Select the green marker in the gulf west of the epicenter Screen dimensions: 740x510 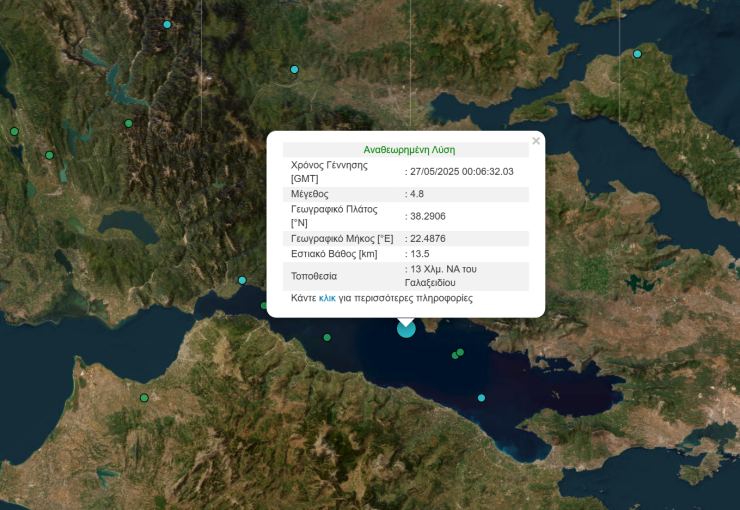327,337
